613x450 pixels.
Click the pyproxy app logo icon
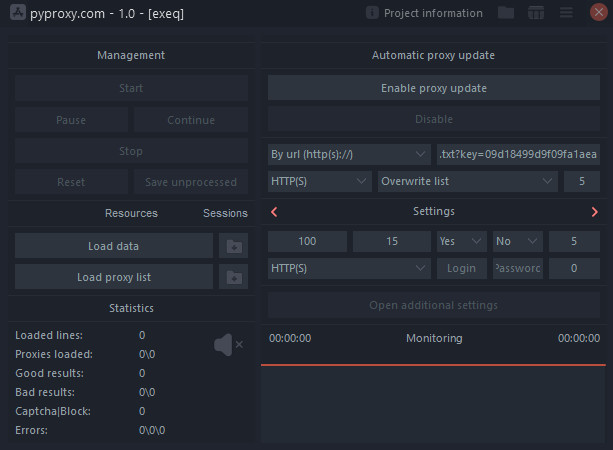18,13
